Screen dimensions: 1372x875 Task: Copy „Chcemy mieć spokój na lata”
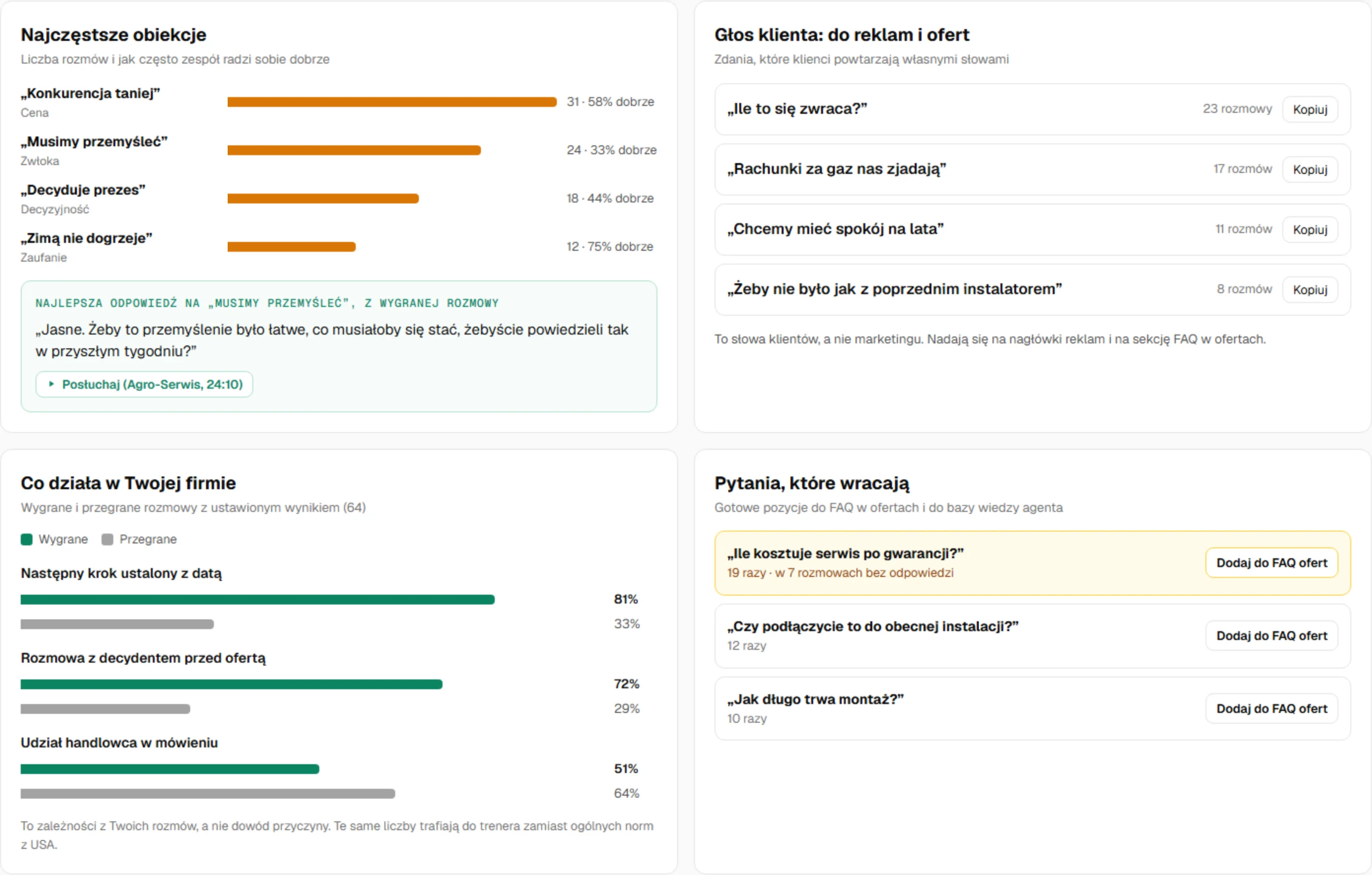click(1310, 230)
